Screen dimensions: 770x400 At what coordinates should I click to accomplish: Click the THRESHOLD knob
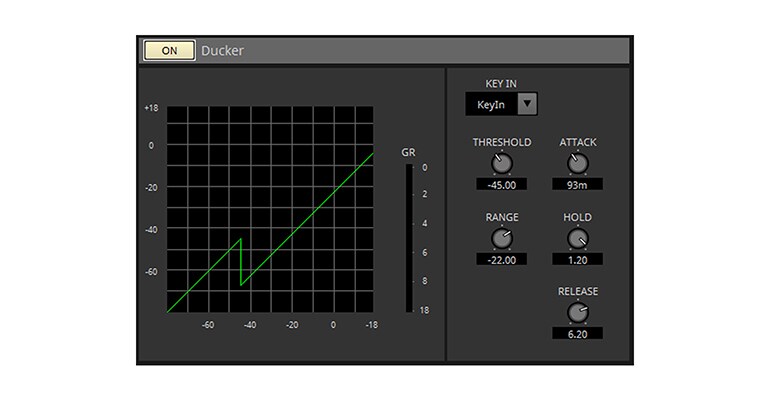click(501, 164)
